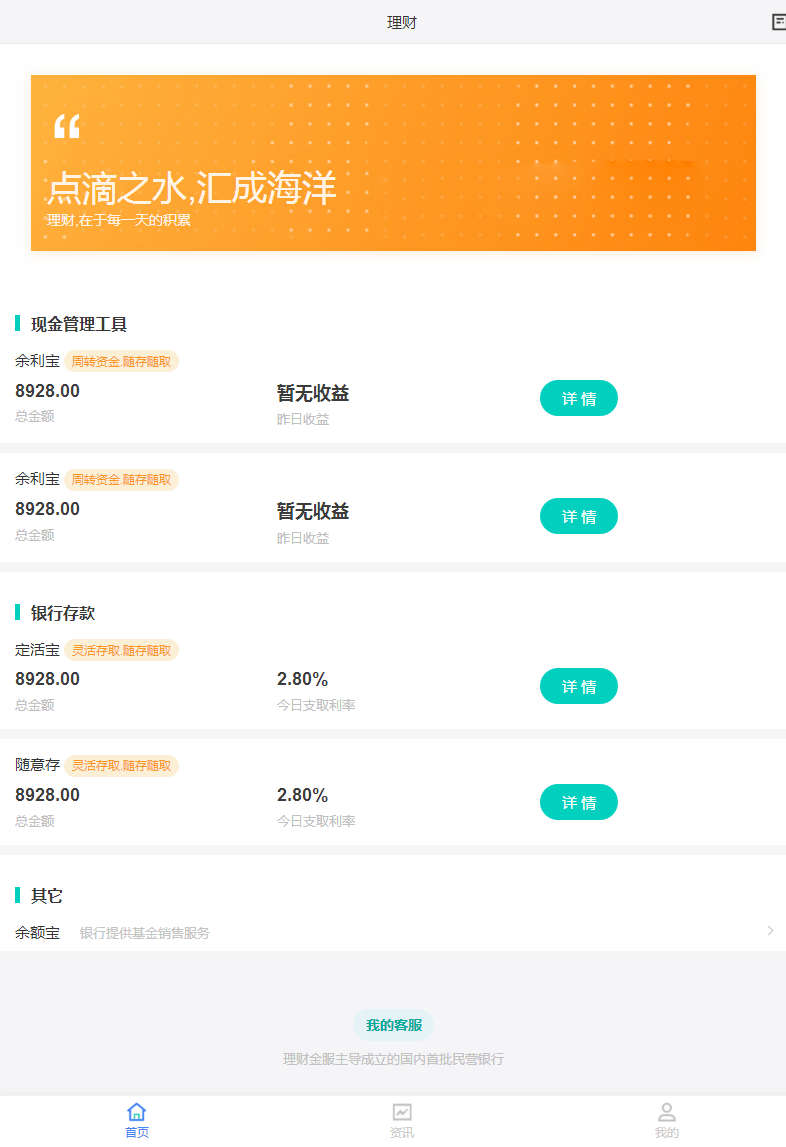Open the top-right header list icon
This screenshot has width=786, height=1147.
[778, 22]
